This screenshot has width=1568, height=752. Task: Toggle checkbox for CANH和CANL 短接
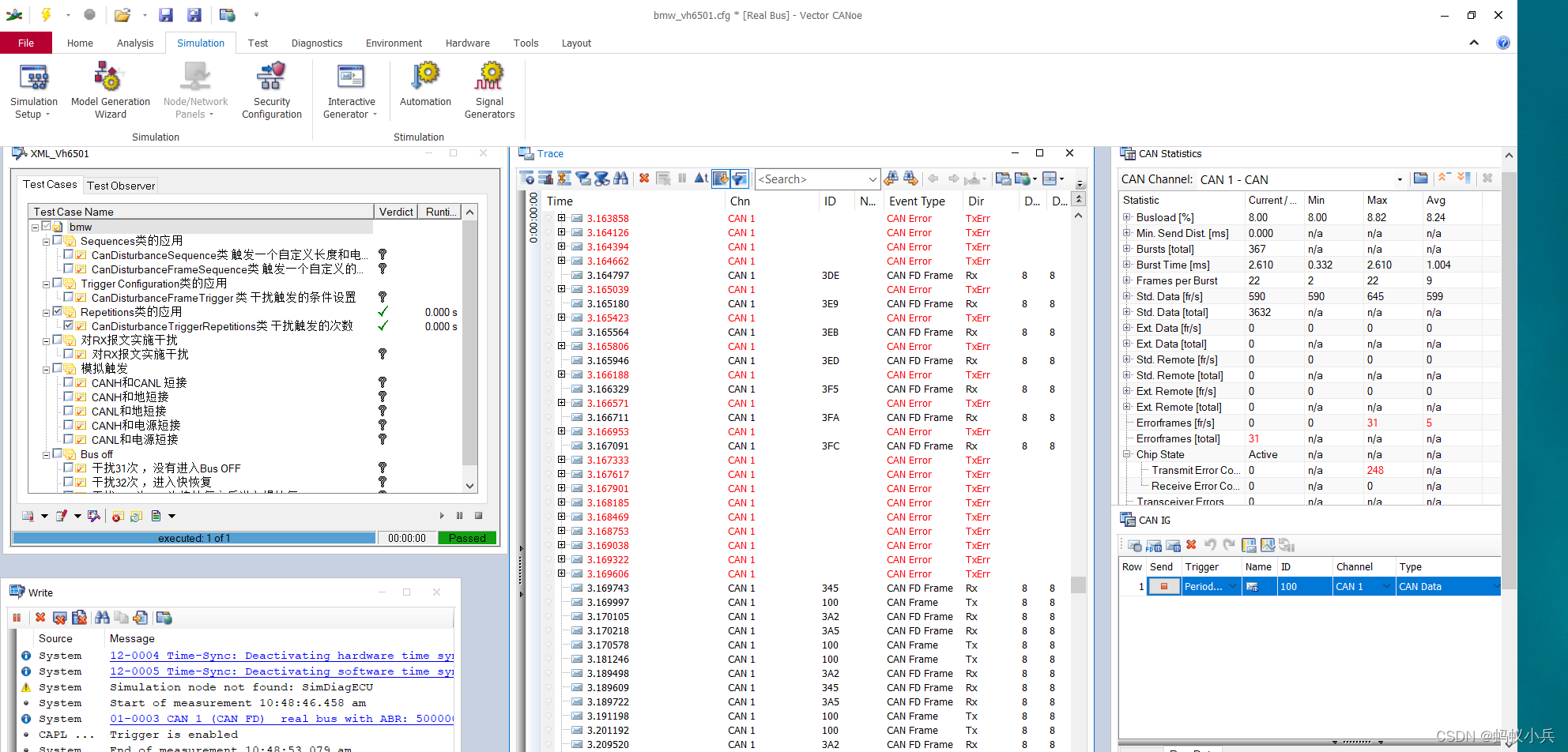(69, 382)
